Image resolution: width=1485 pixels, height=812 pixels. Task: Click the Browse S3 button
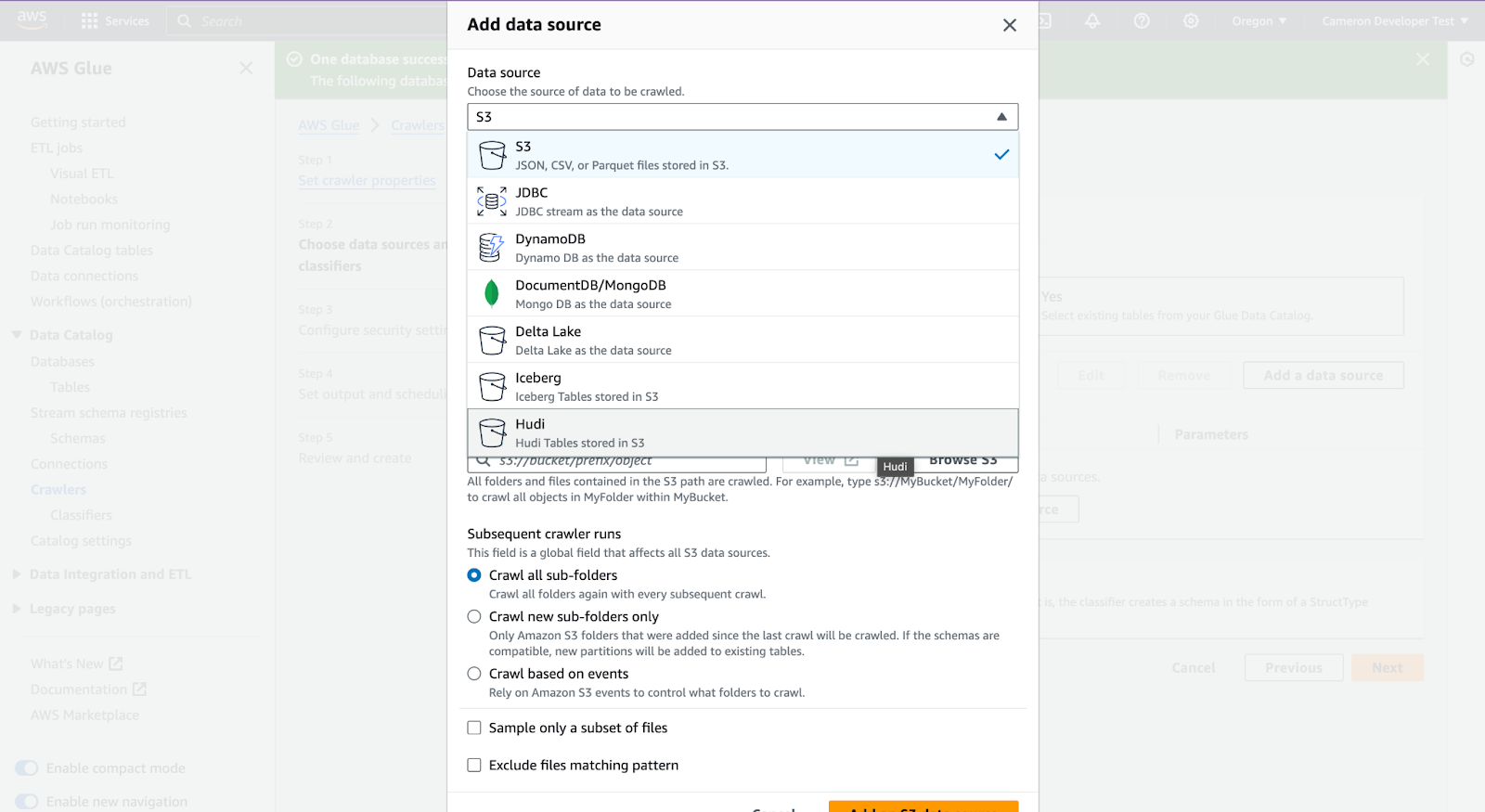point(963,461)
